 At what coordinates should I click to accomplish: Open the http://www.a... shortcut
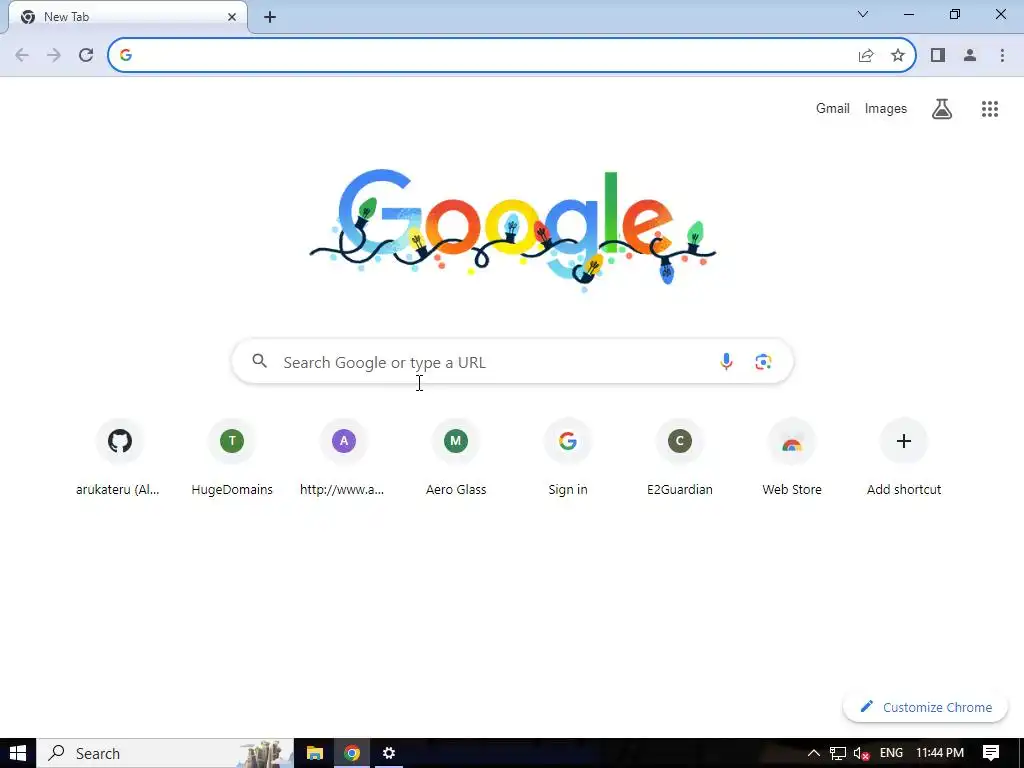pyautogui.click(x=344, y=456)
